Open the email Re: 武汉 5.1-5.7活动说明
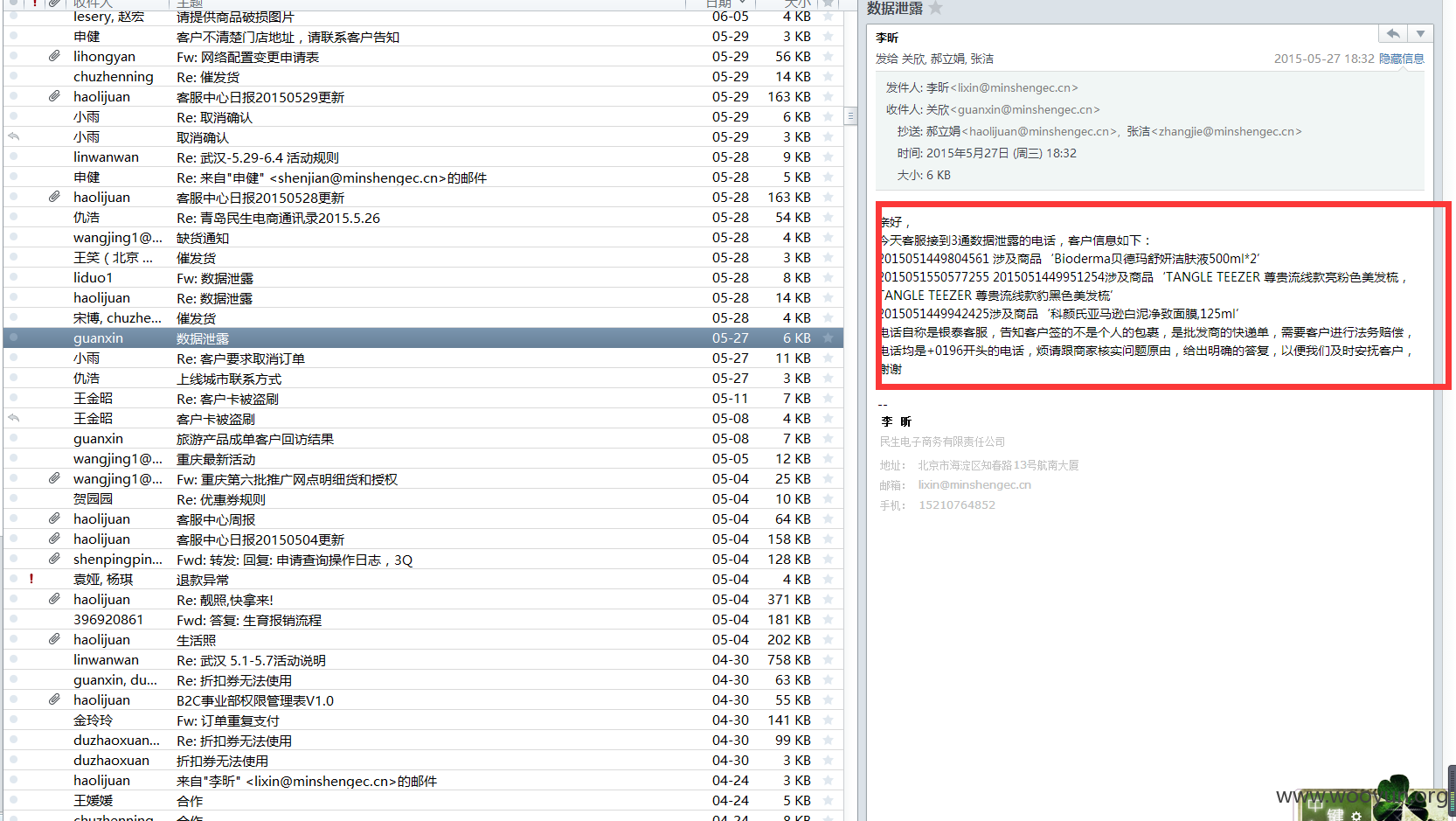Viewport: 1456px width, 821px height. click(x=423, y=660)
